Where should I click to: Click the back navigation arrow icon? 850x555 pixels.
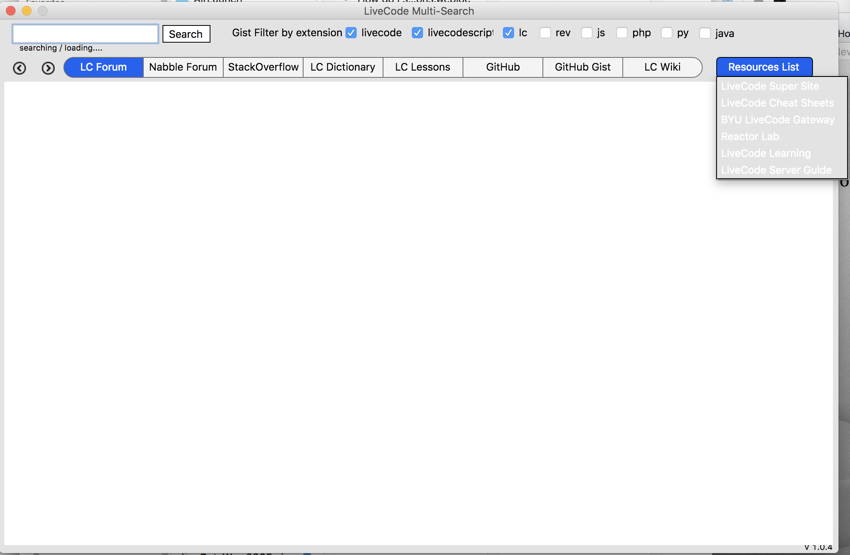19,68
